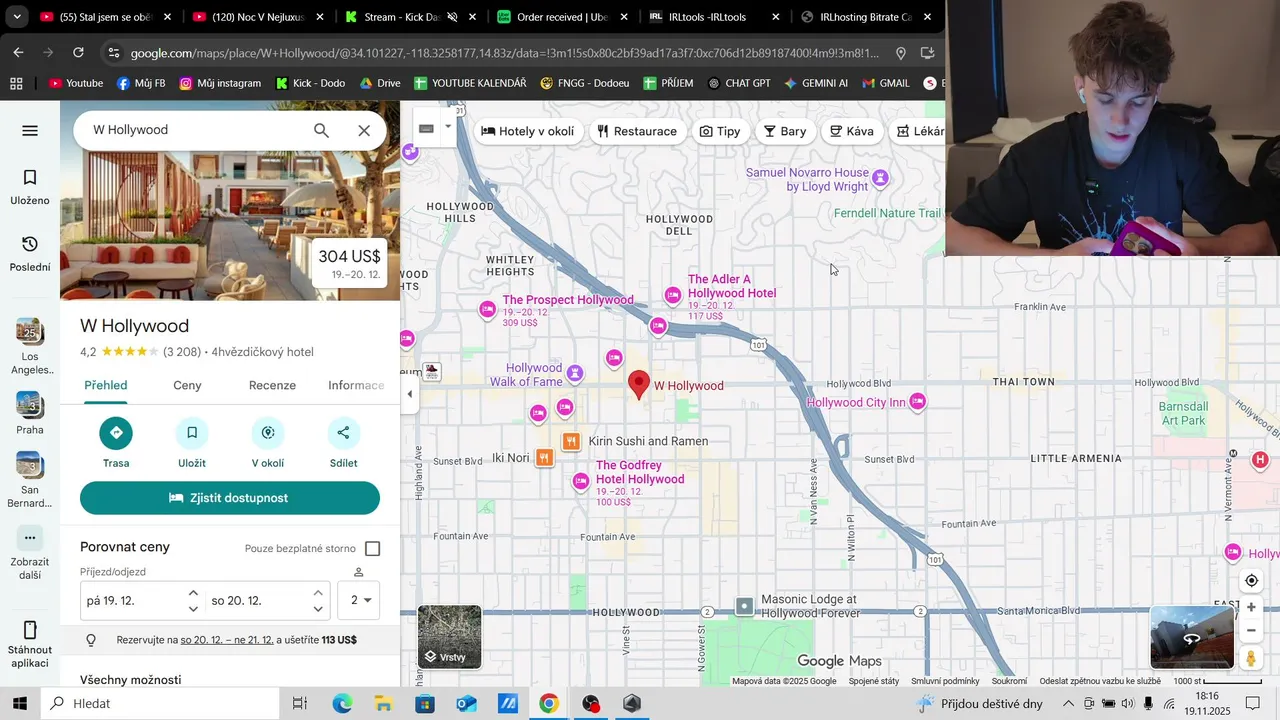The width and height of the screenshot is (1280, 720).
Task: Toggle Pouze bezplatné storno checkbox
Action: click(373, 549)
